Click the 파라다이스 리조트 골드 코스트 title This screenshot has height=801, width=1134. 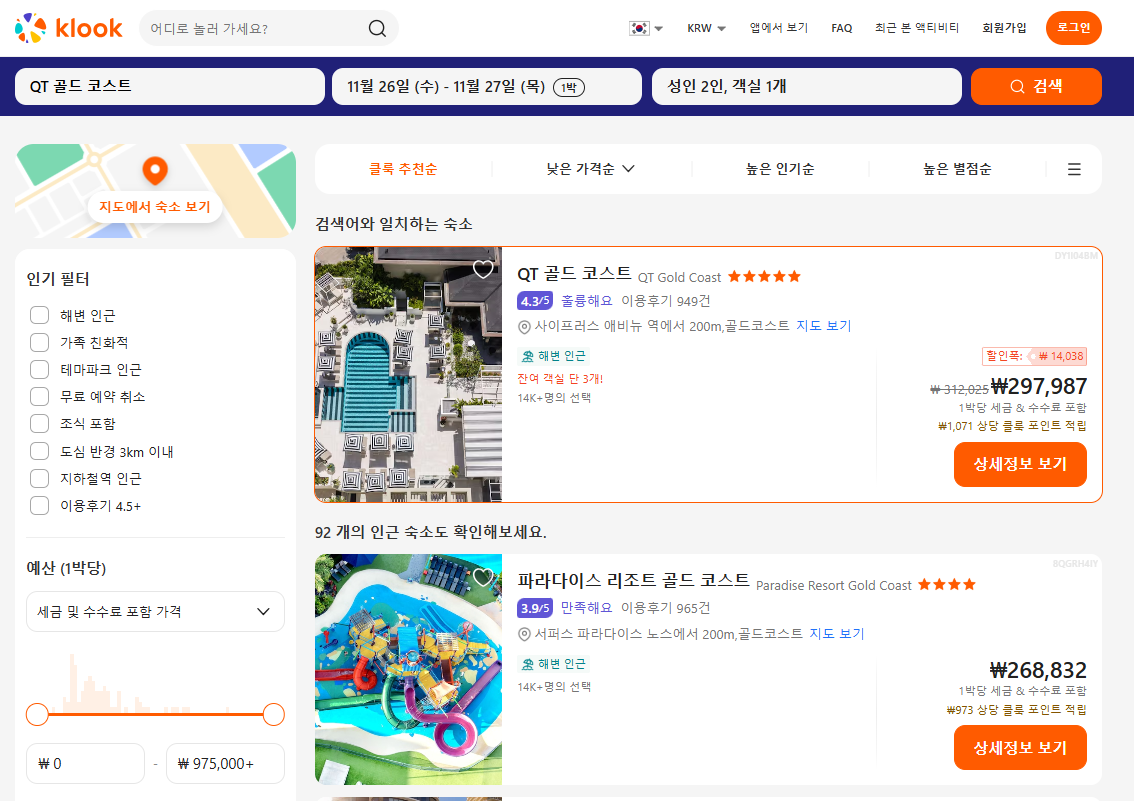click(634, 581)
